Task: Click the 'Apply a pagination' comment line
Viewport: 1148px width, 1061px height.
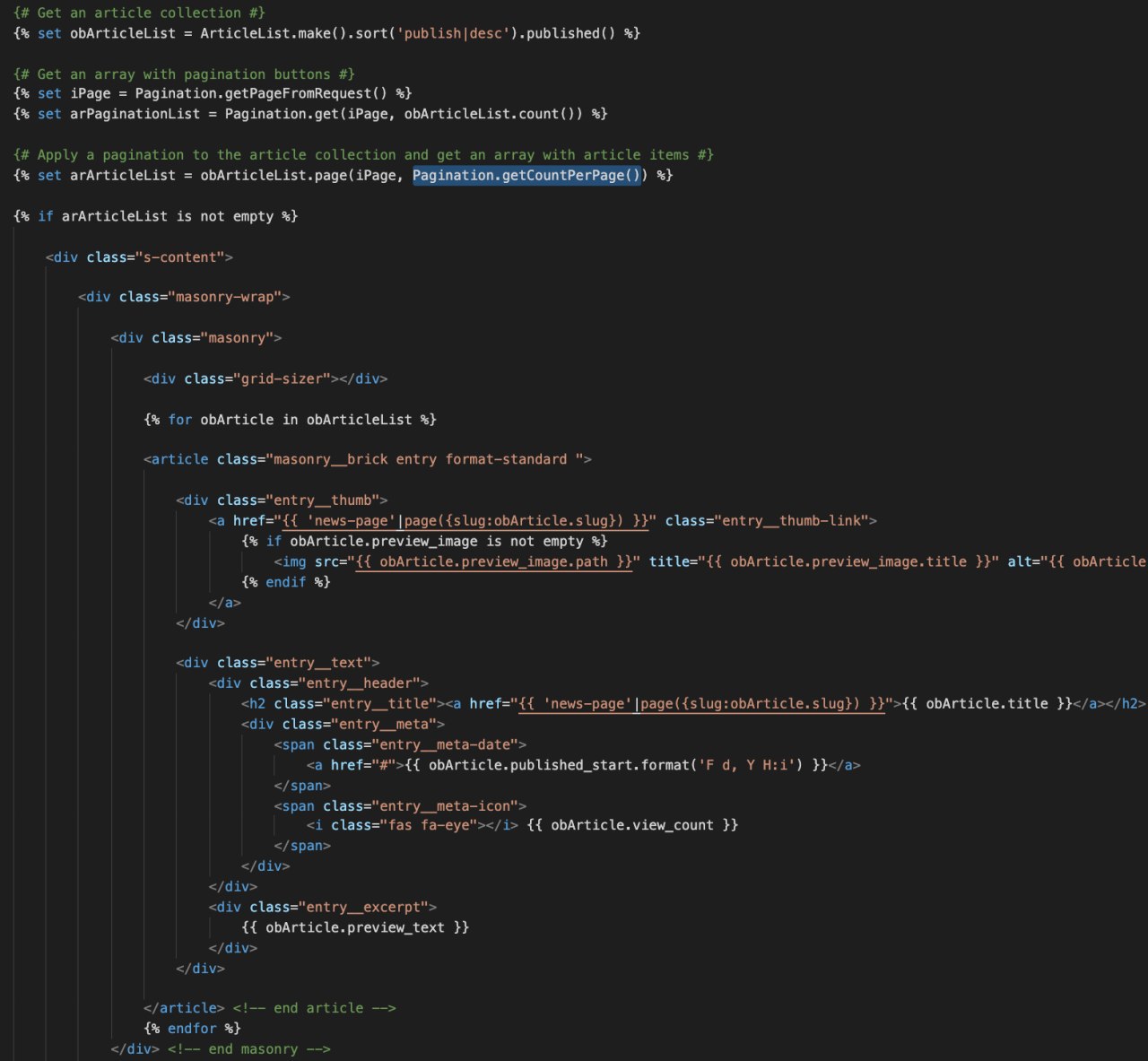Action: click(x=363, y=155)
